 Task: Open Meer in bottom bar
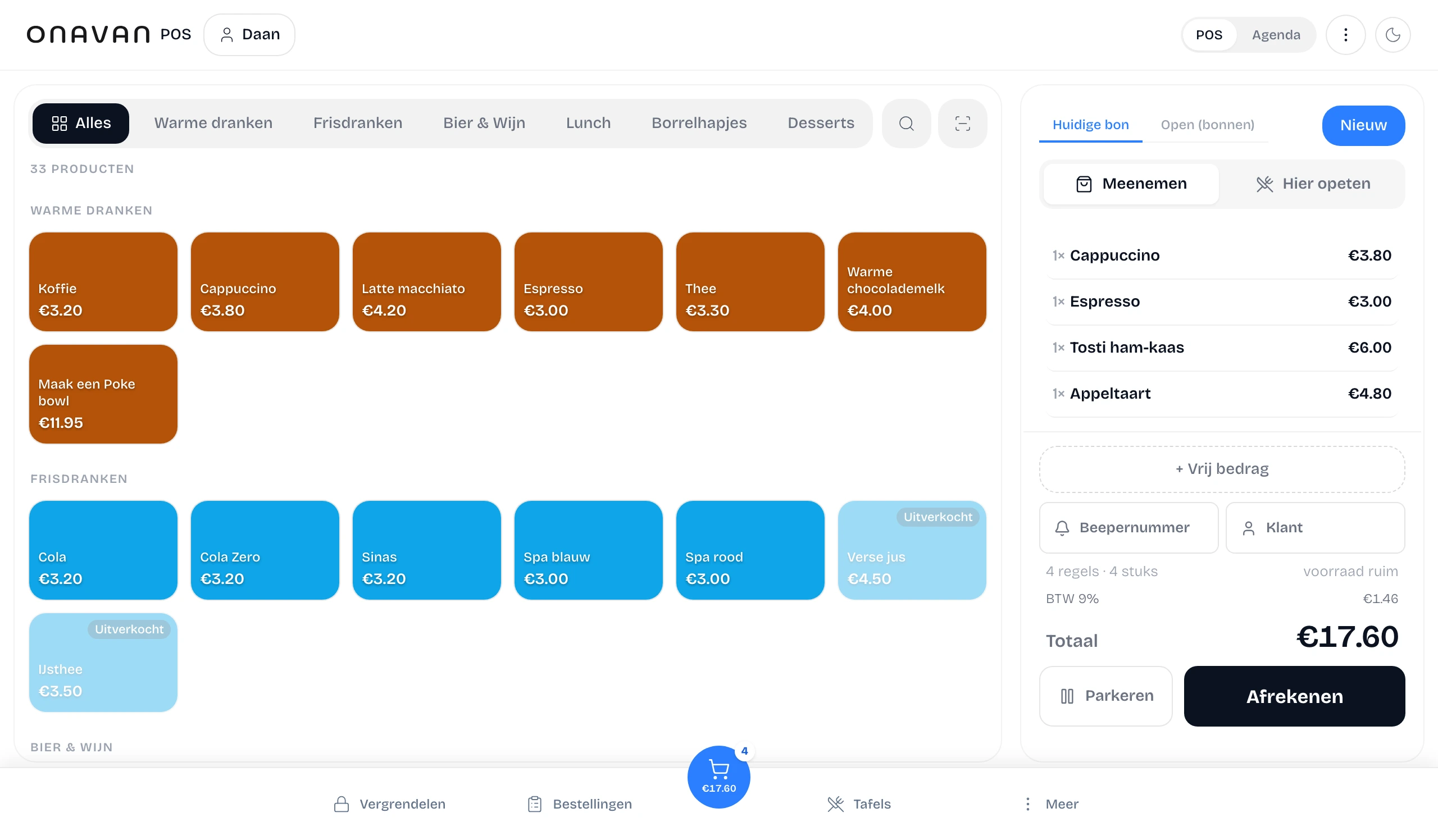1050,804
